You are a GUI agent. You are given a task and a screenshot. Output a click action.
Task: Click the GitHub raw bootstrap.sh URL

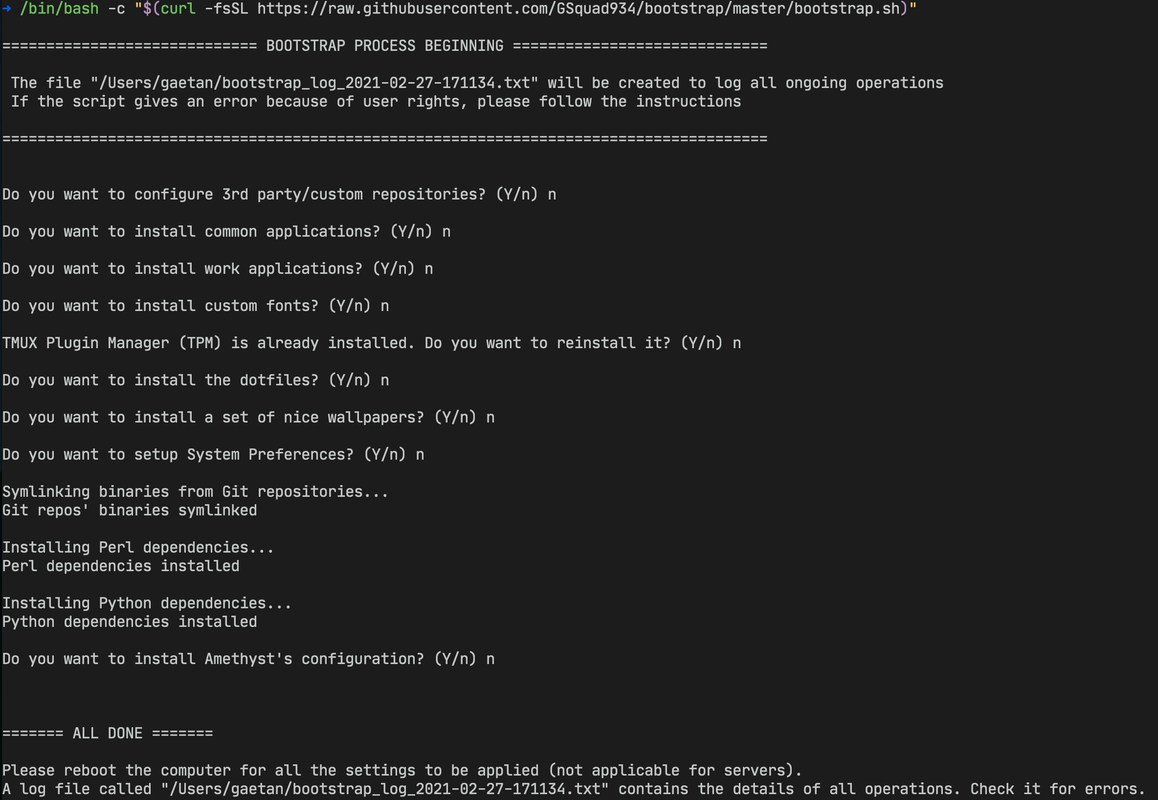pyautogui.click(x=578, y=9)
